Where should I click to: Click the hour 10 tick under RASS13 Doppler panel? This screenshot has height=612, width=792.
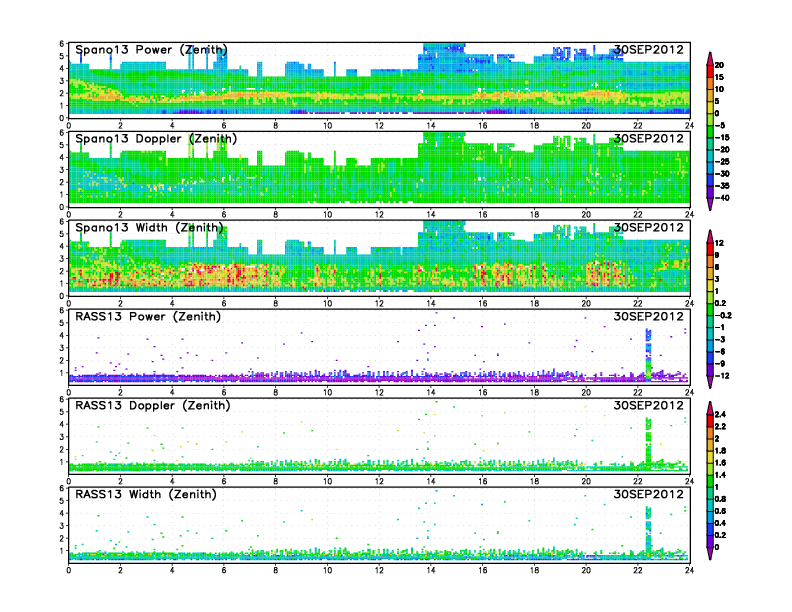pos(327,481)
